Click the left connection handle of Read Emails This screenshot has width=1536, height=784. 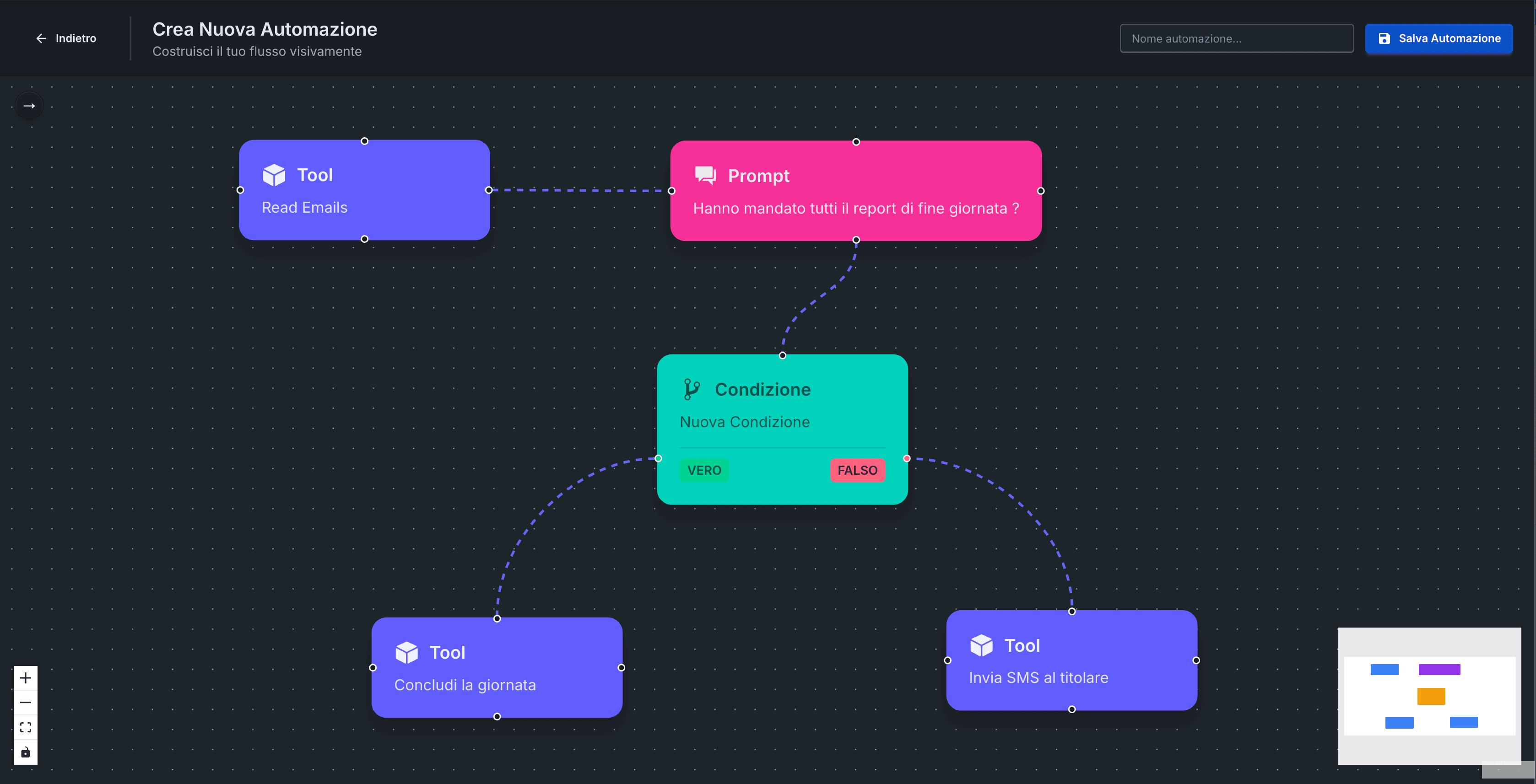click(x=240, y=190)
